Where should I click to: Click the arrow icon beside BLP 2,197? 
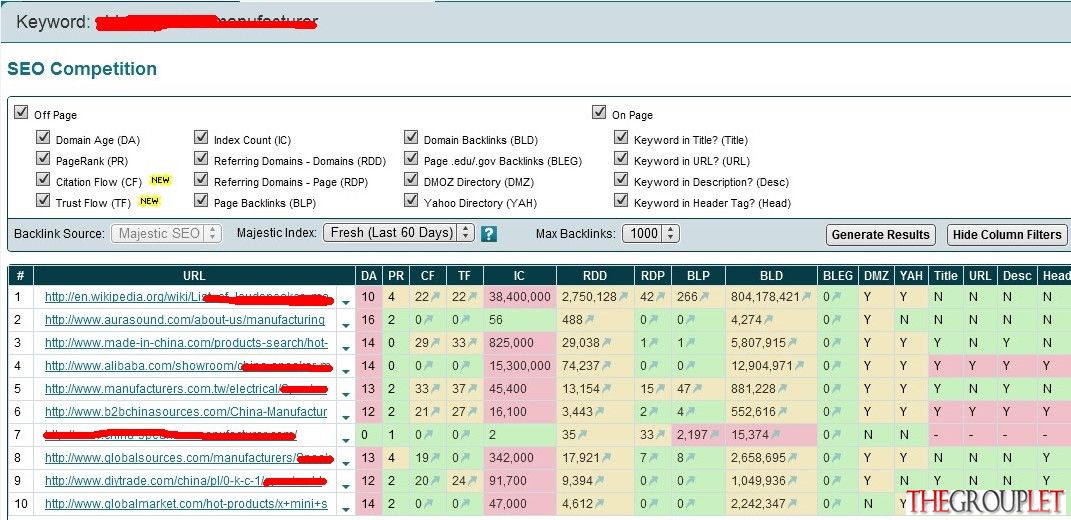pyautogui.click(x=714, y=435)
